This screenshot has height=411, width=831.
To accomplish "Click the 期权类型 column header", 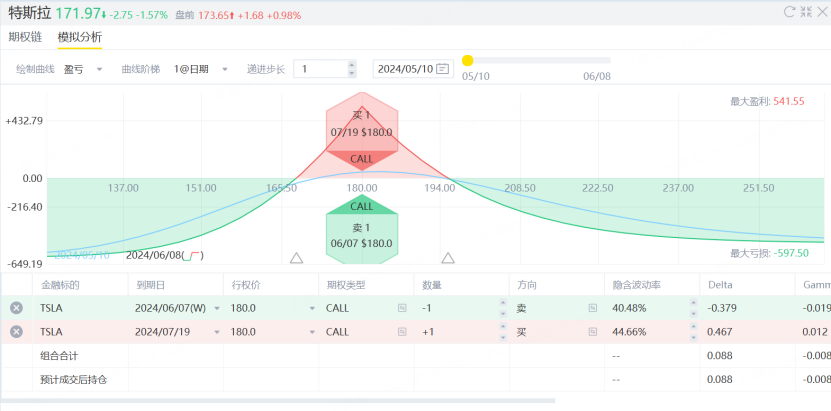I will [x=346, y=285].
